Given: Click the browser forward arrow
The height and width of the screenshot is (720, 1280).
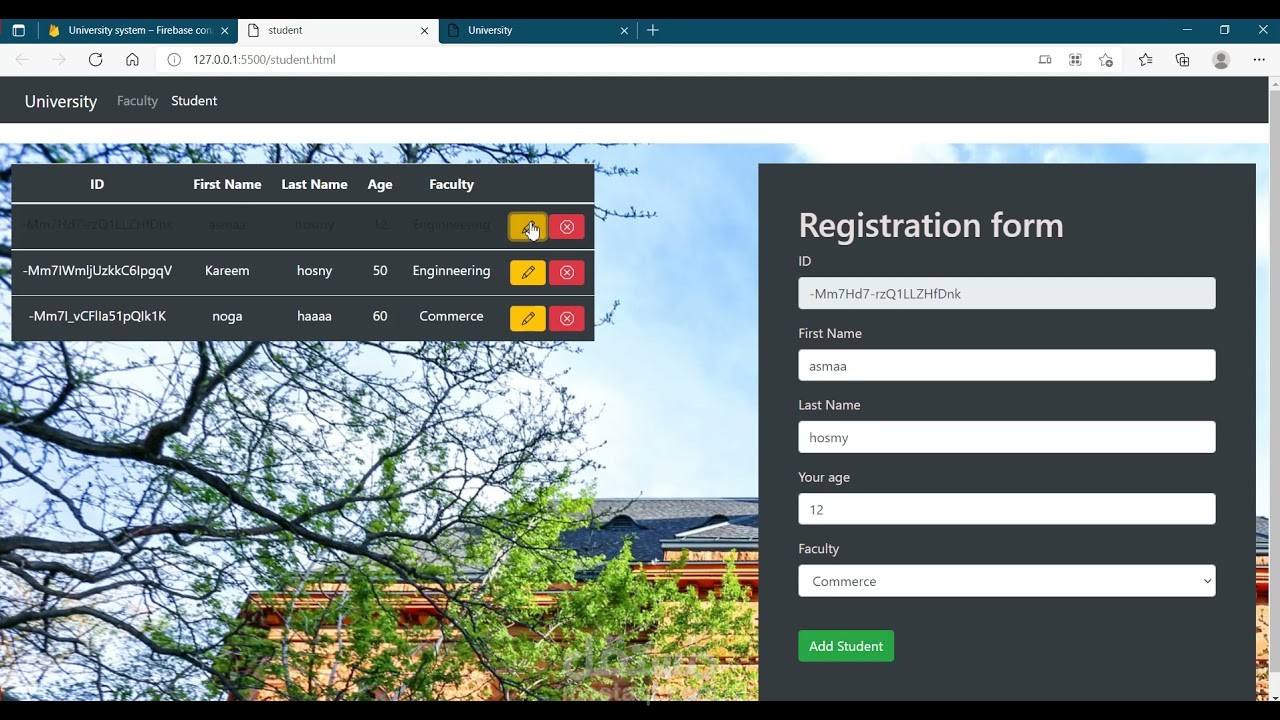Looking at the screenshot, I should coord(59,60).
